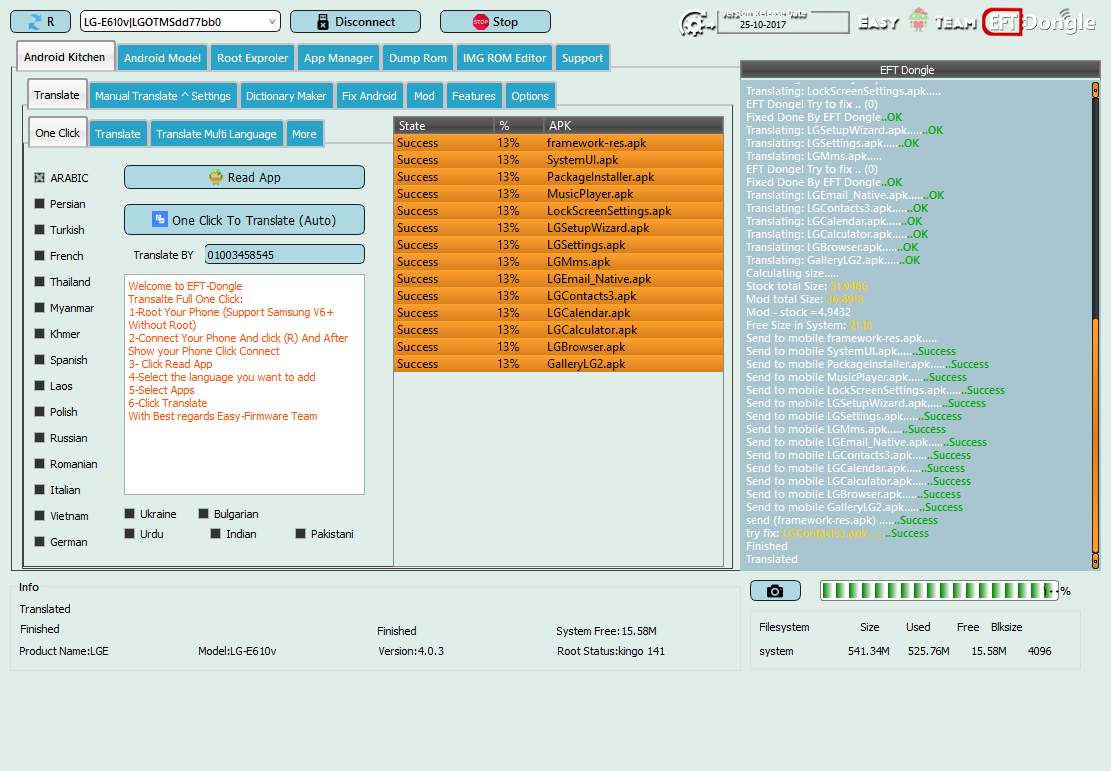
Task: Click the APK column header
Action: click(x=633, y=125)
